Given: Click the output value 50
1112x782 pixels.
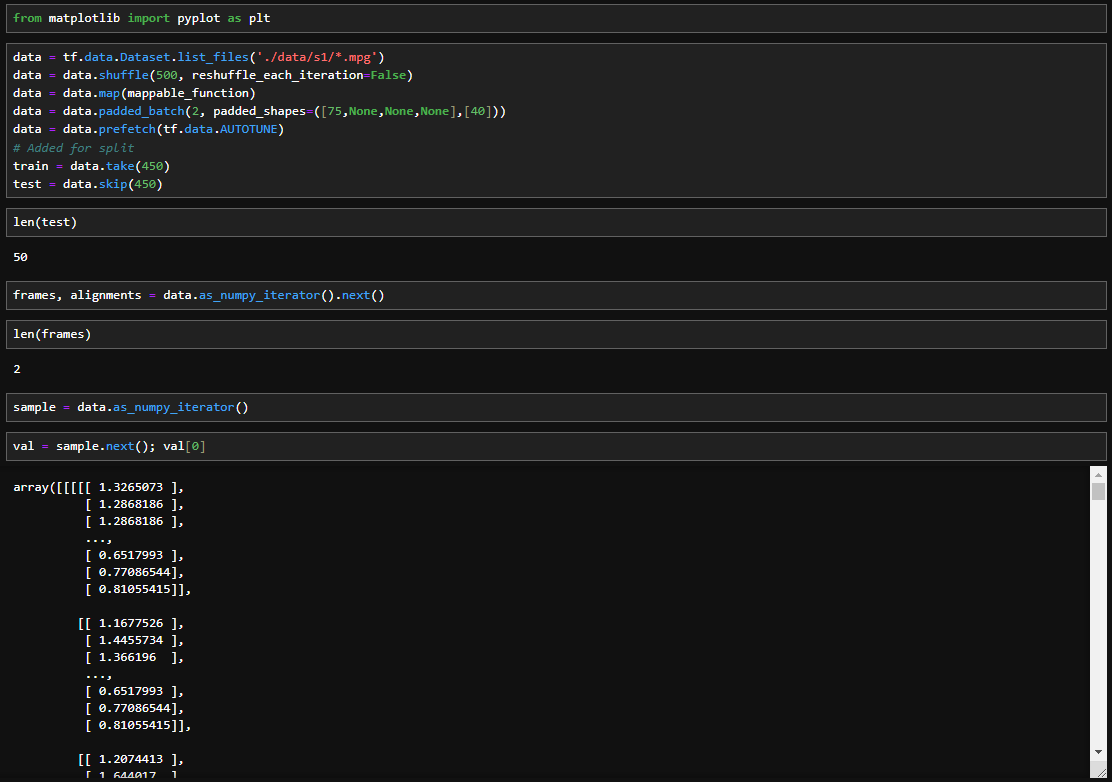Looking at the screenshot, I should tap(21, 257).
